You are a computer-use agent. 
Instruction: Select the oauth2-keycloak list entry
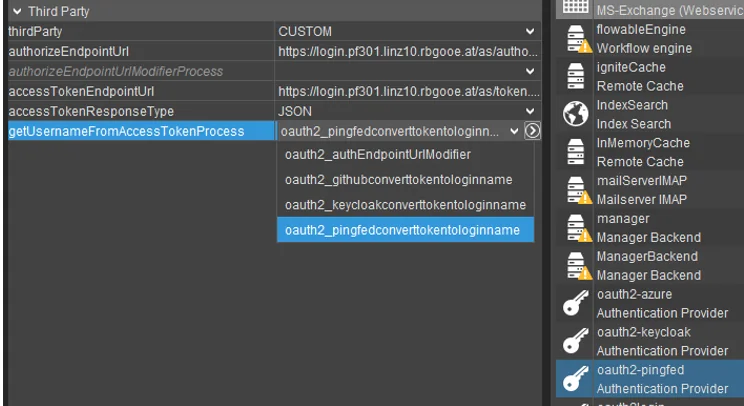pos(650,341)
